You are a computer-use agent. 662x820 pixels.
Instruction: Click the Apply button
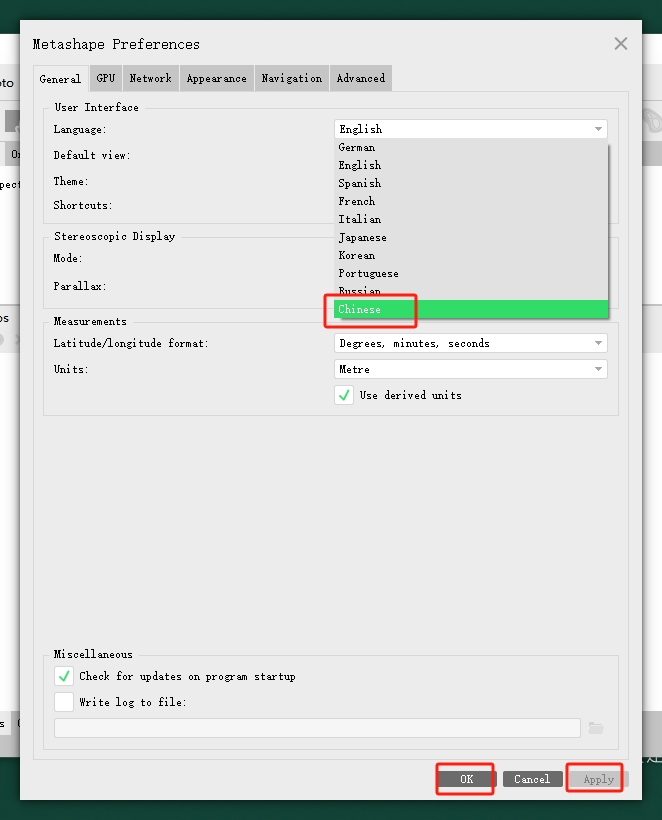(598, 779)
